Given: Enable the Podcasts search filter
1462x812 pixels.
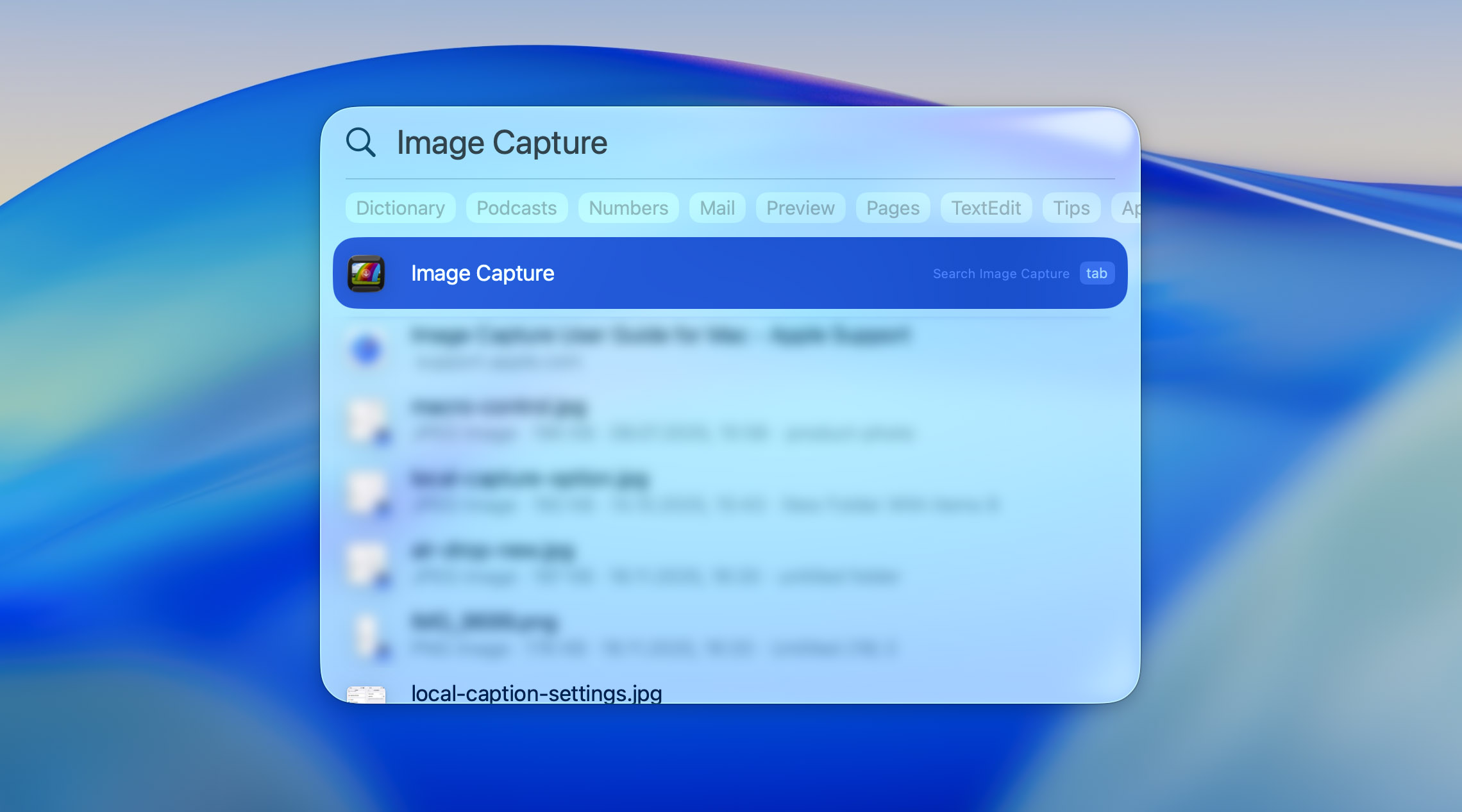Looking at the screenshot, I should pos(516,208).
